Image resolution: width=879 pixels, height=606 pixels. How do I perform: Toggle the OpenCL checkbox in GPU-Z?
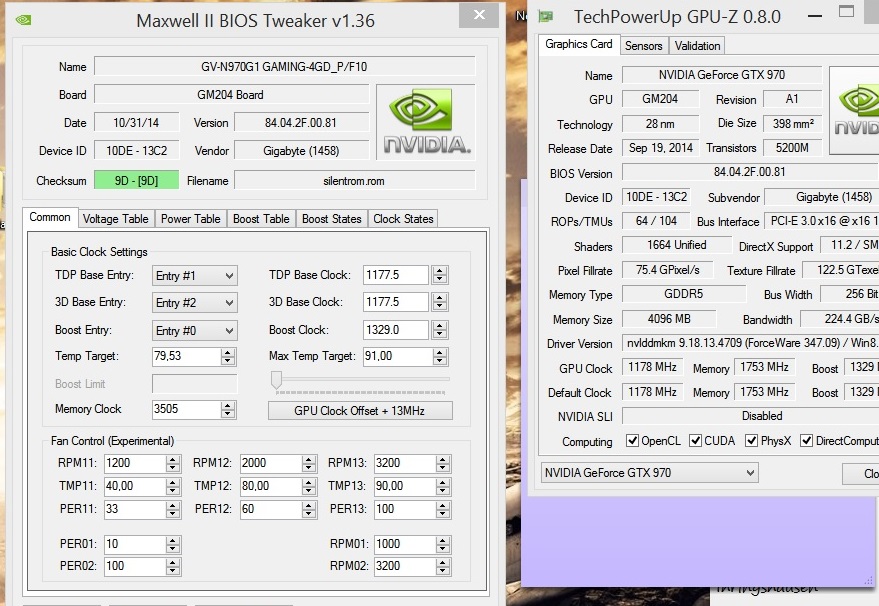tap(632, 441)
